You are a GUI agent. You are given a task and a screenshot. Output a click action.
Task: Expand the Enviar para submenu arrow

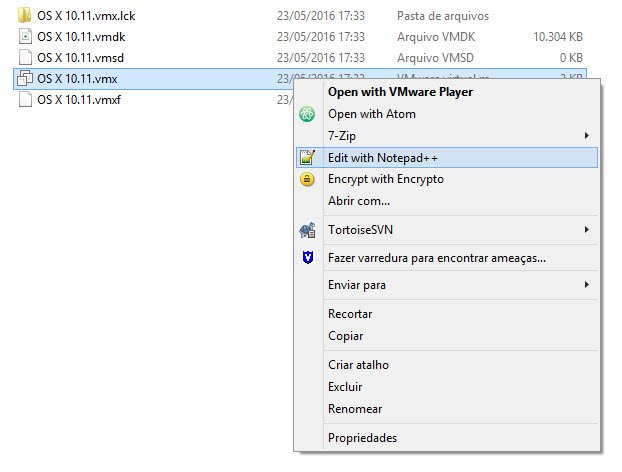[586, 284]
